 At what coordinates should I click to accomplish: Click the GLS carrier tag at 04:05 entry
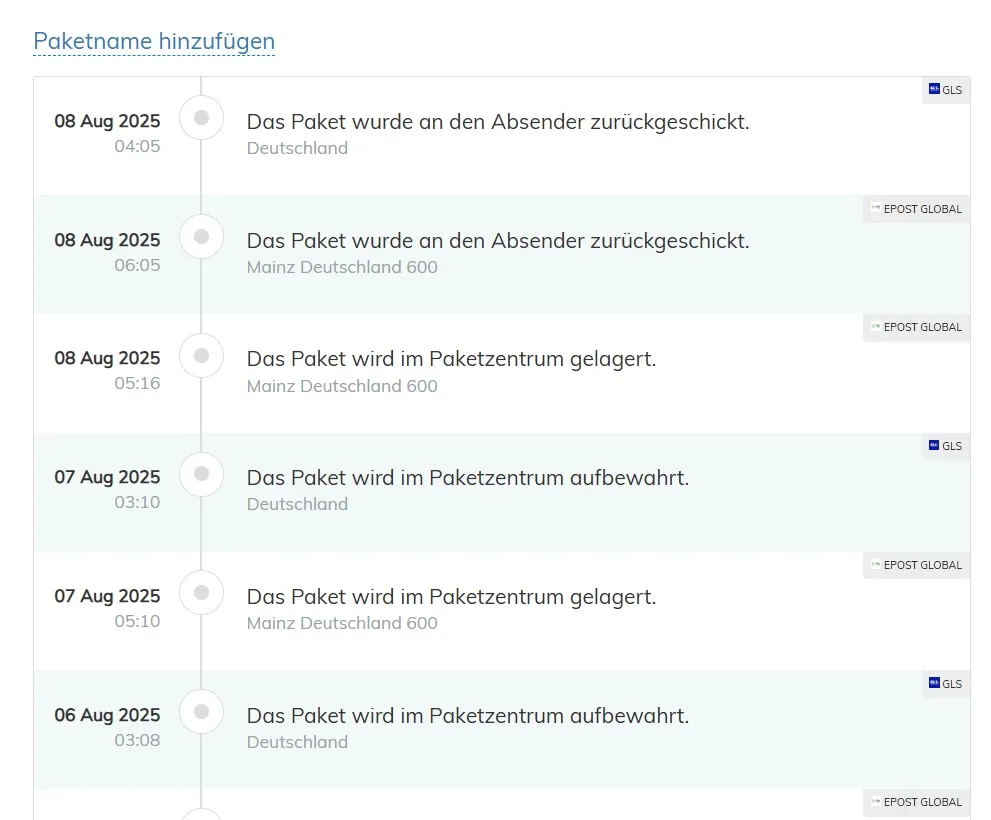coord(945,90)
